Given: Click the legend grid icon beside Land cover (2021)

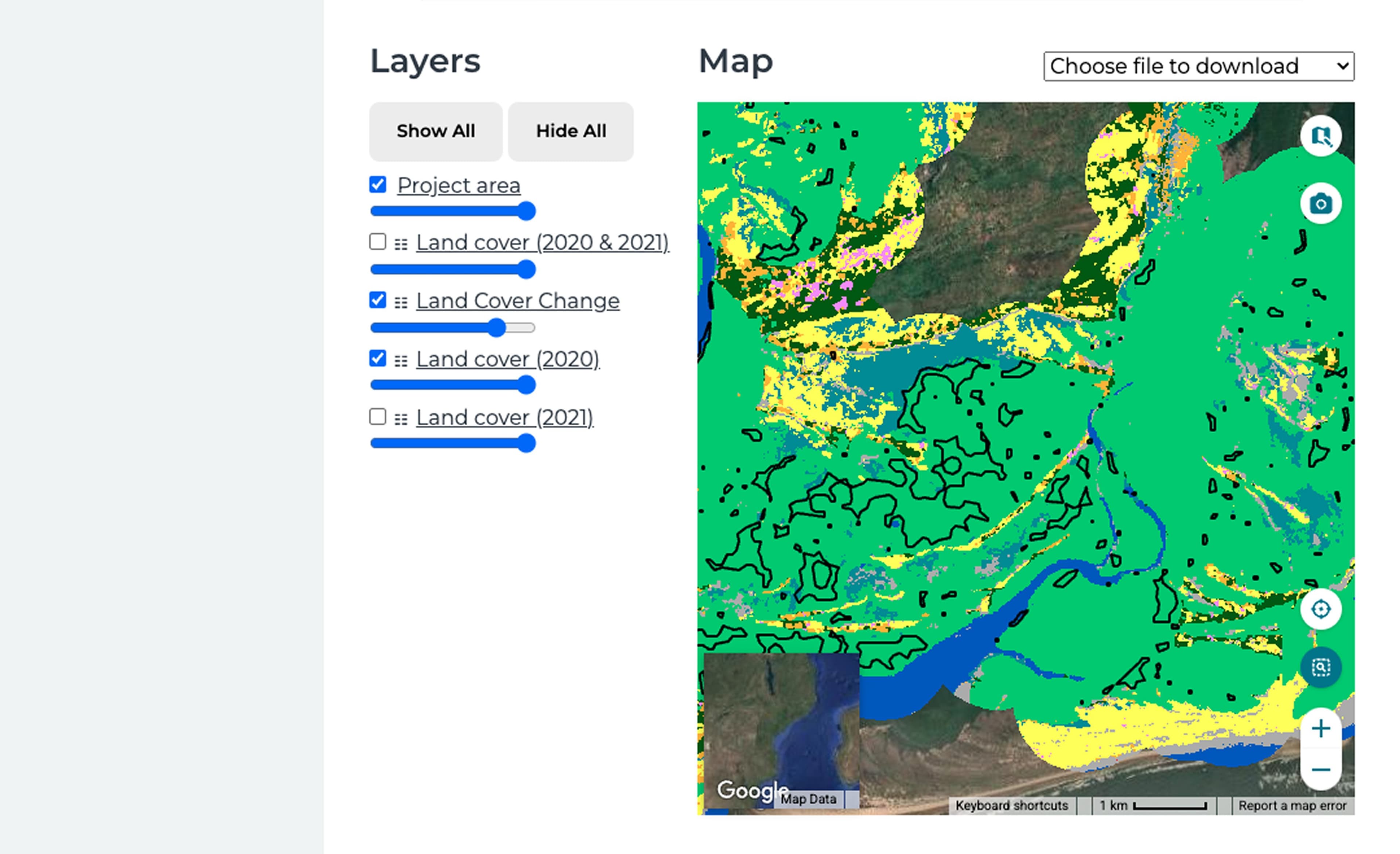Looking at the screenshot, I should 401,419.
